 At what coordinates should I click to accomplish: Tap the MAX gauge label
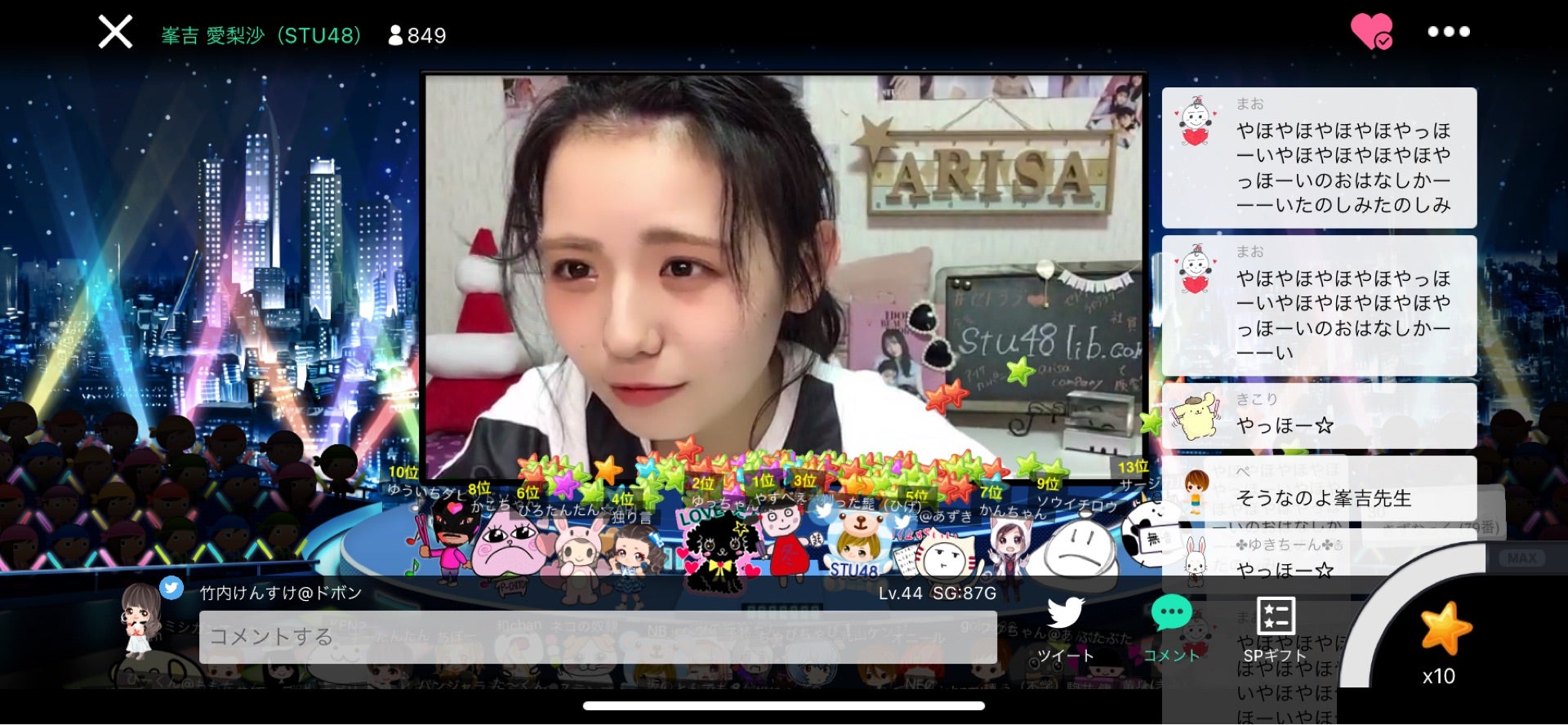pyautogui.click(x=1521, y=558)
